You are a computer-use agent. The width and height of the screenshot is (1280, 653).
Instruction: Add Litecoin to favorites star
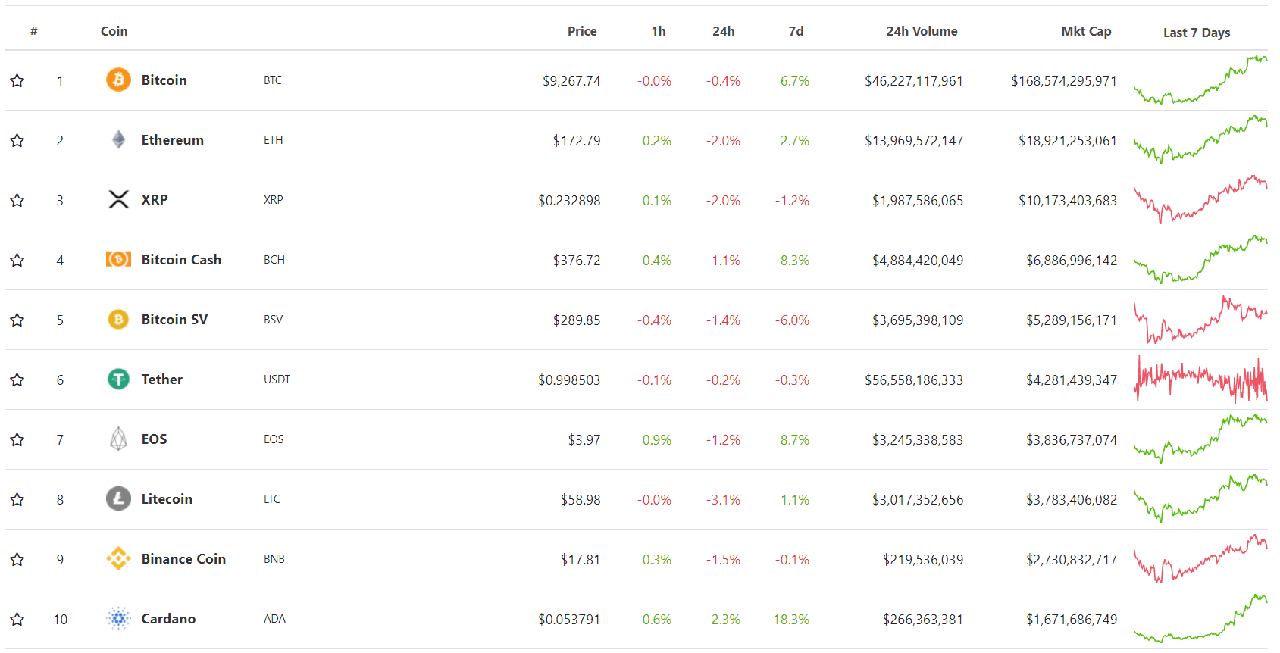pos(17,500)
